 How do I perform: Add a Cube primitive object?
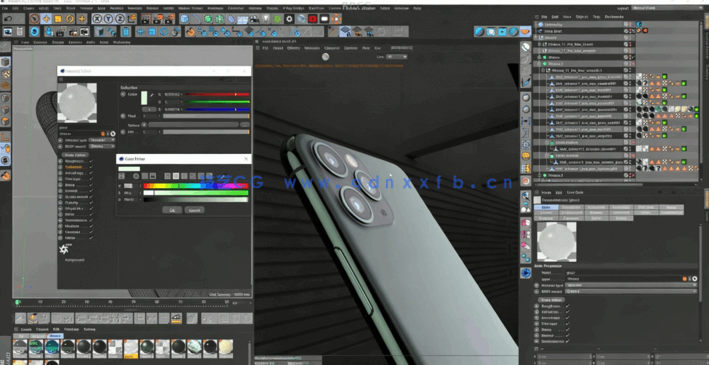point(184,19)
